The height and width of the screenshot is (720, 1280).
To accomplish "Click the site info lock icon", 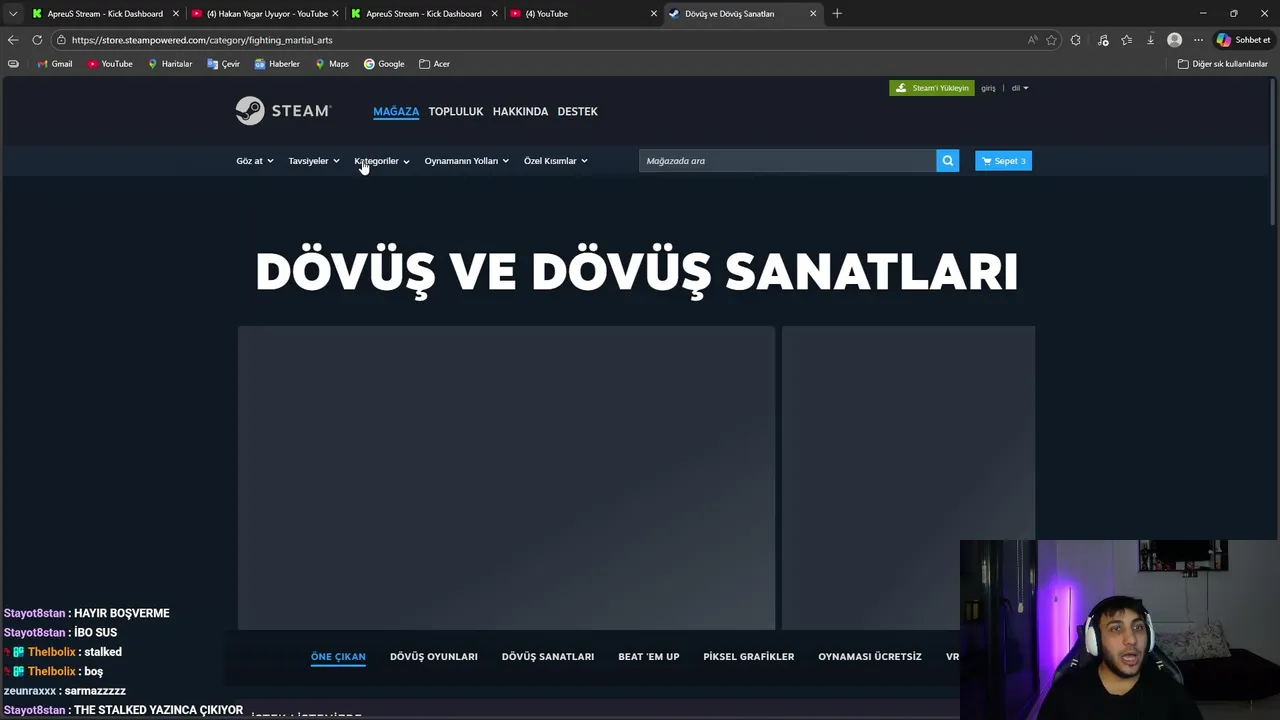I will point(61,40).
